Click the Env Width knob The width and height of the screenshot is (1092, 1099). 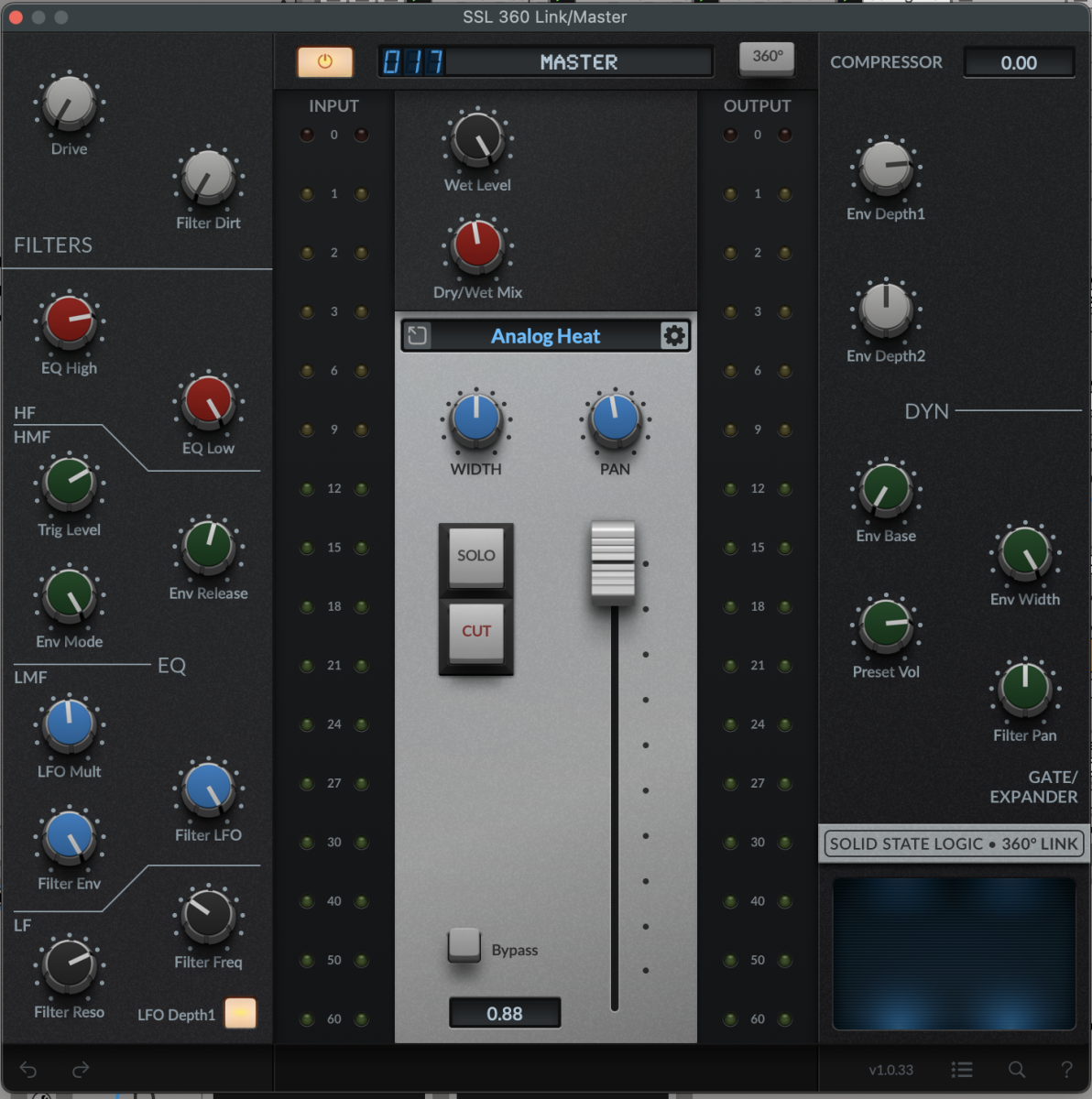point(1025,554)
